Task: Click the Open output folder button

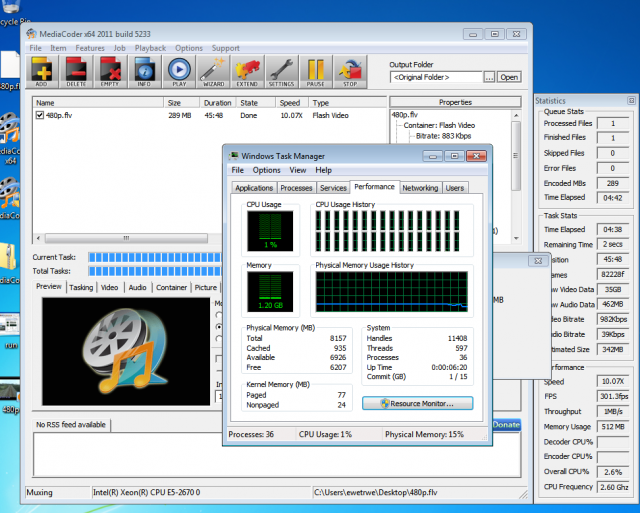Action: (x=509, y=77)
